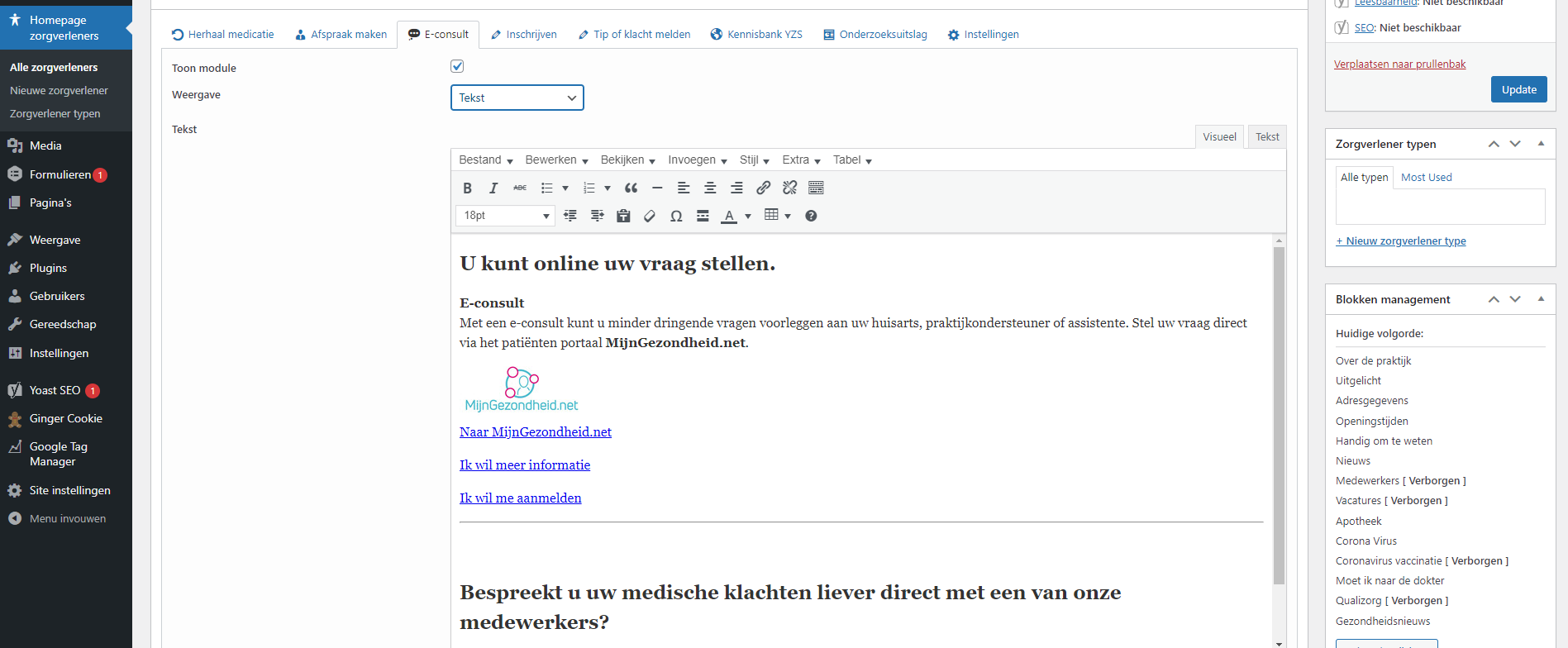Collapse the Zorgverlener typen panel toggle

(1541, 144)
